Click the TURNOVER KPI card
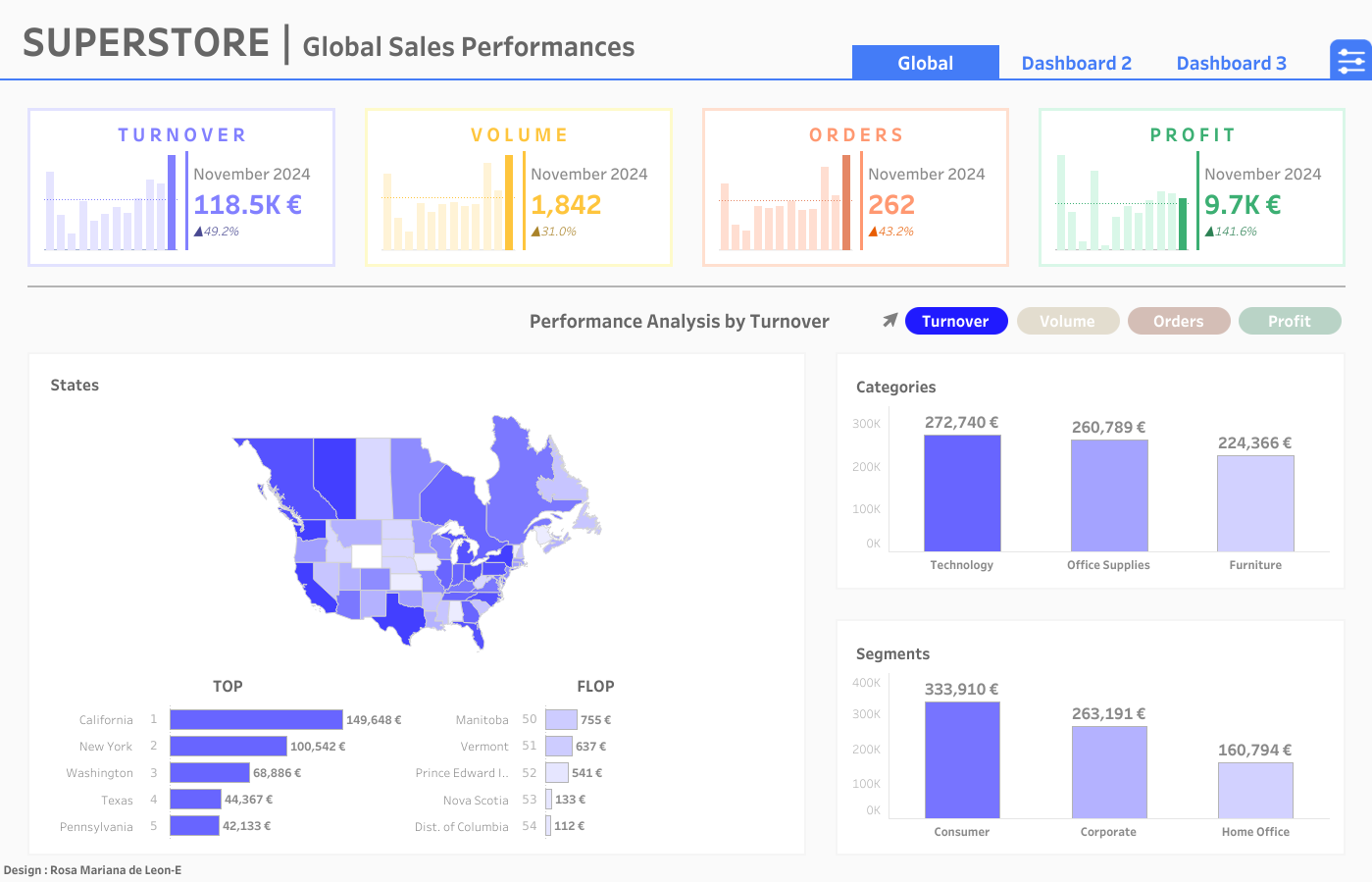 point(180,186)
